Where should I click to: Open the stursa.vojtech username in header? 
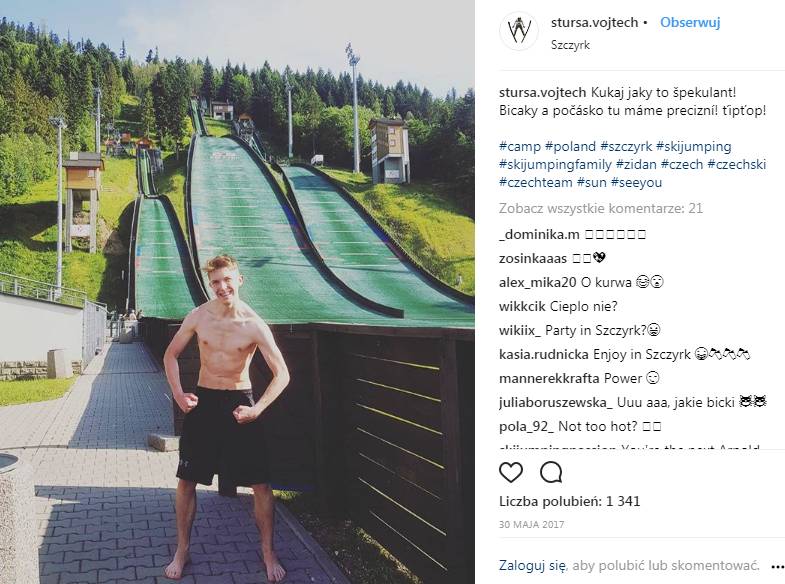pyautogui.click(x=594, y=23)
